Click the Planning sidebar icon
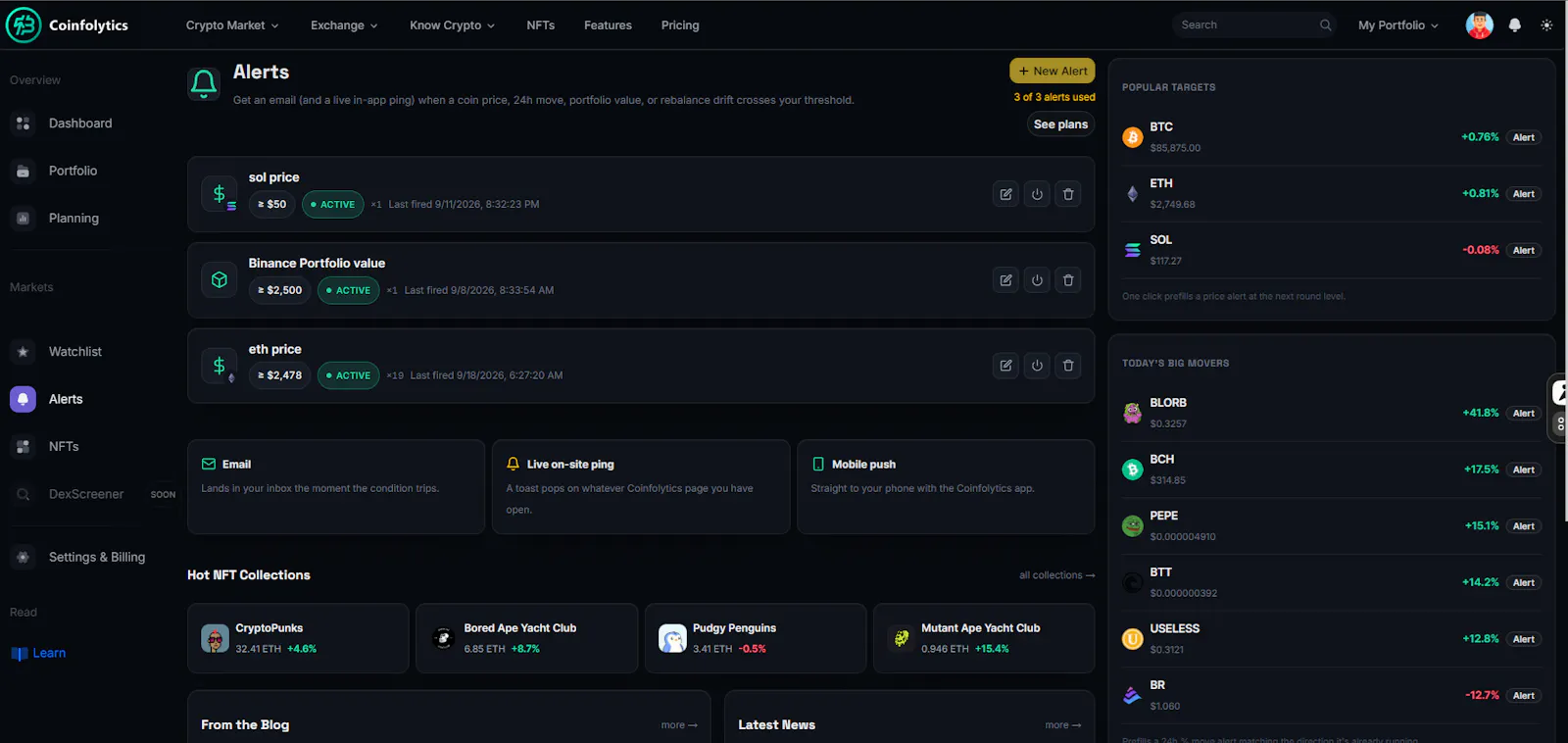Screen dimensions: 1568x743 tap(23, 219)
